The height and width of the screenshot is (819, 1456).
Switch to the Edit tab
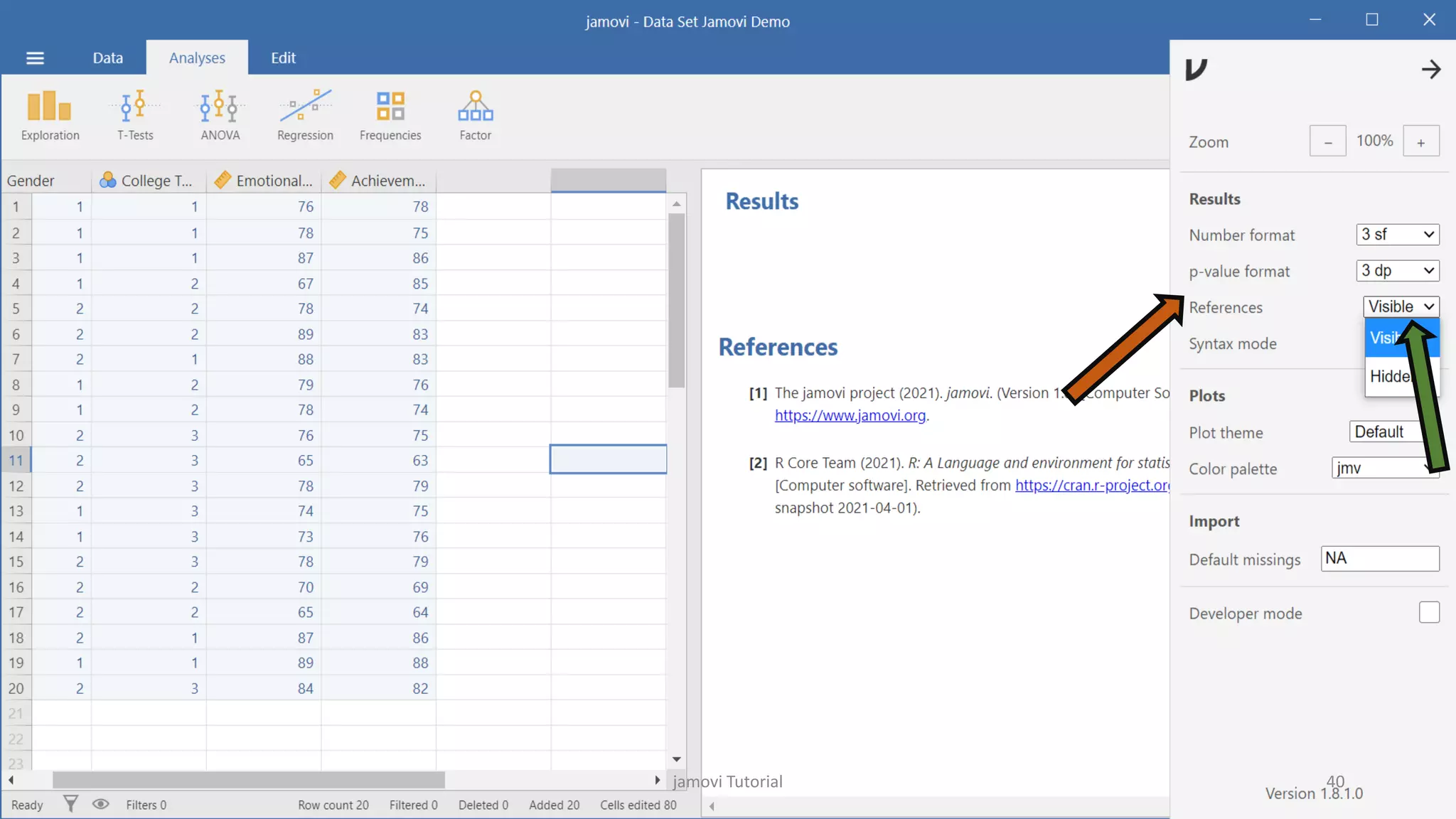283,58
